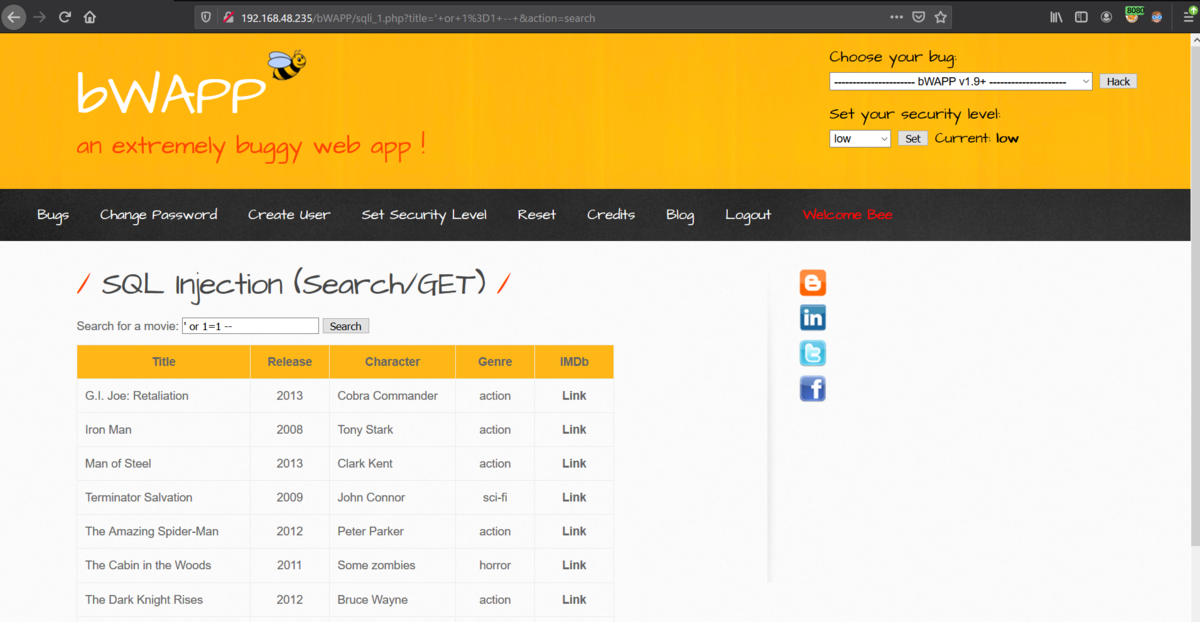Screen dimensions: 1200x622
Task: Reload the current page
Action: 65,17
